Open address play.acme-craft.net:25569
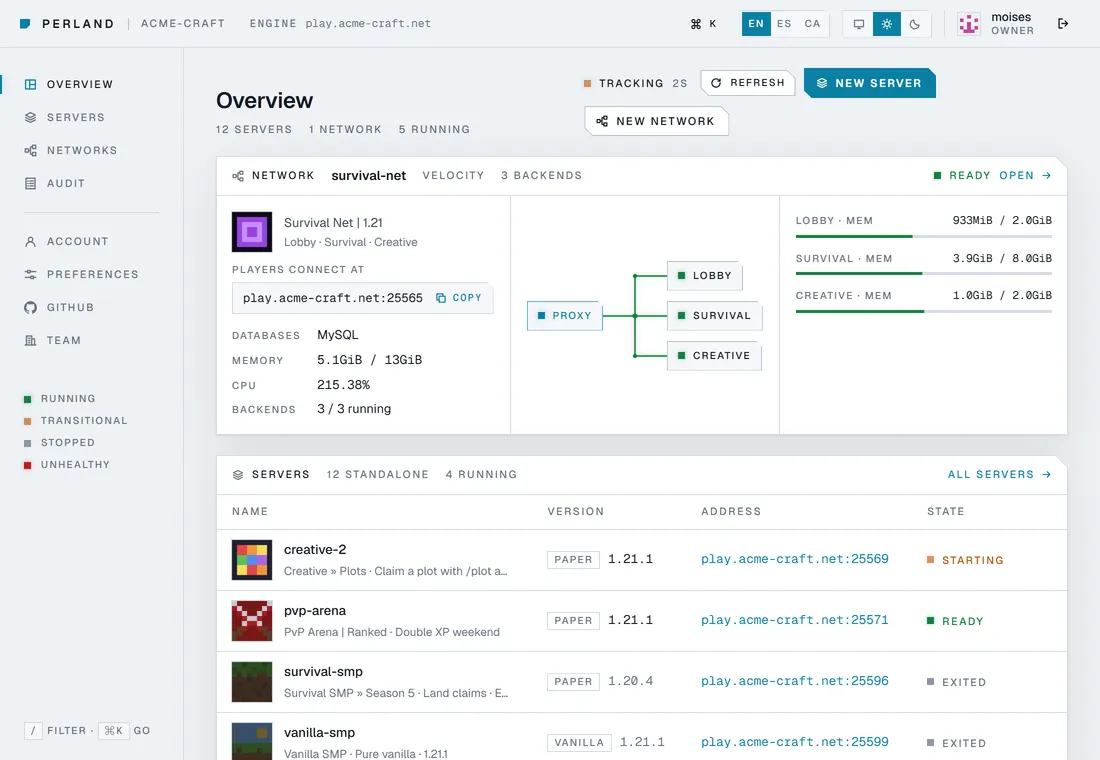The image size is (1100, 760). 795,559
